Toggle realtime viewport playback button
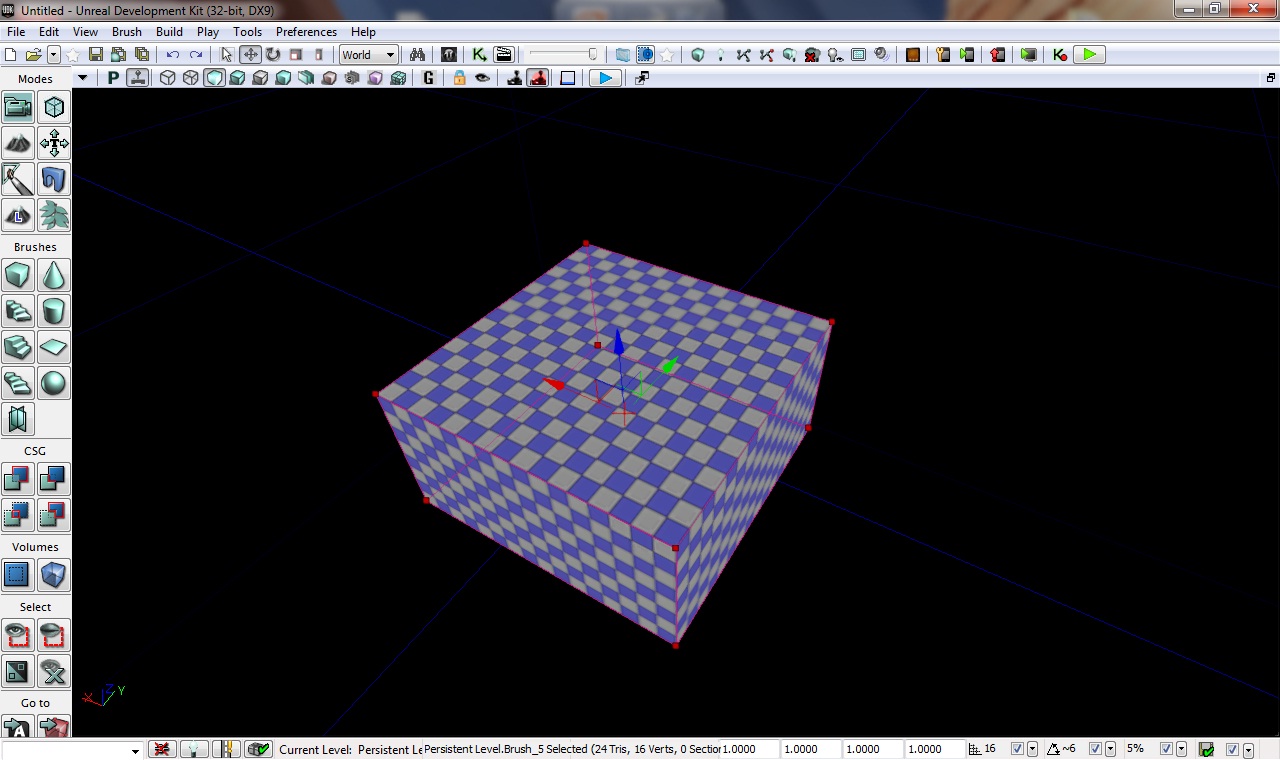Viewport: 1280px width, 760px height. point(605,78)
